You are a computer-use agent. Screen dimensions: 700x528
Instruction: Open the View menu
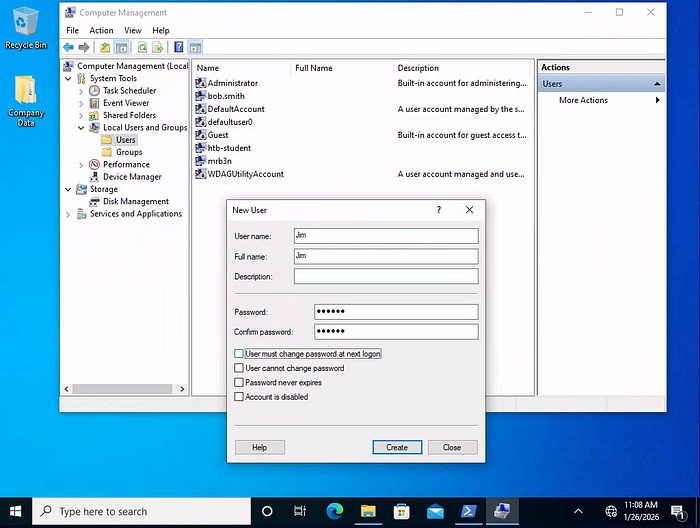click(133, 30)
